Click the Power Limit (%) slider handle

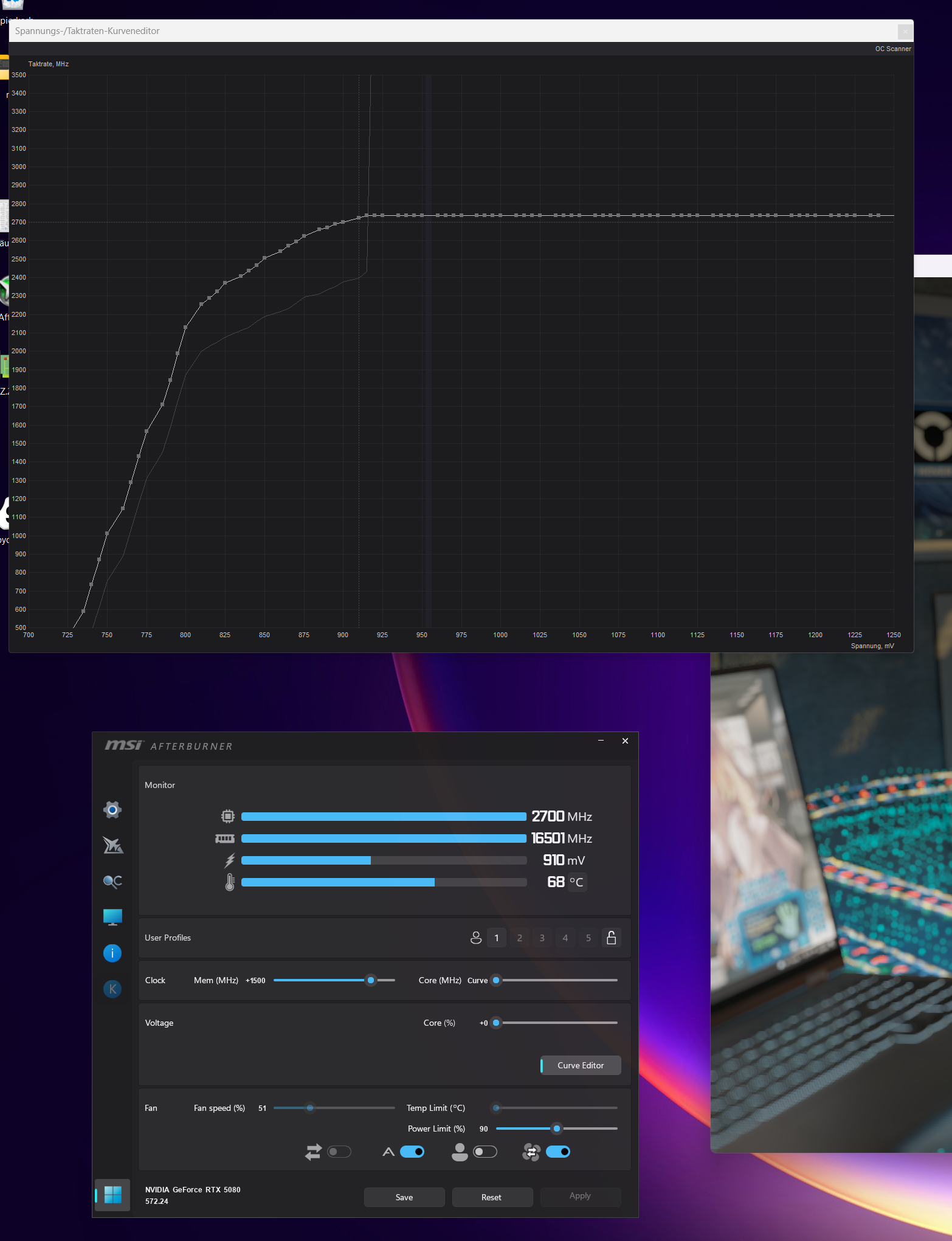pos(556,1129)
